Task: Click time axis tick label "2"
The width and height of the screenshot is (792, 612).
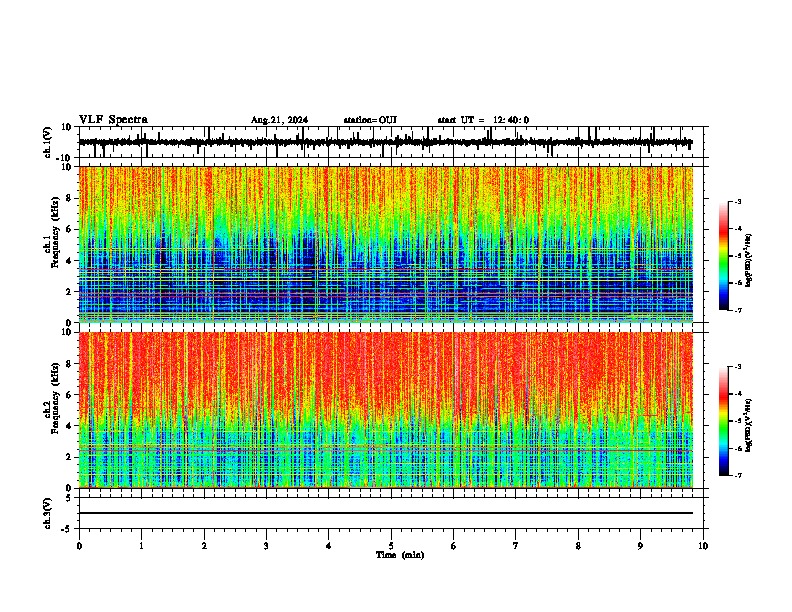Action: pyautogui.click(x=204, y=545)
